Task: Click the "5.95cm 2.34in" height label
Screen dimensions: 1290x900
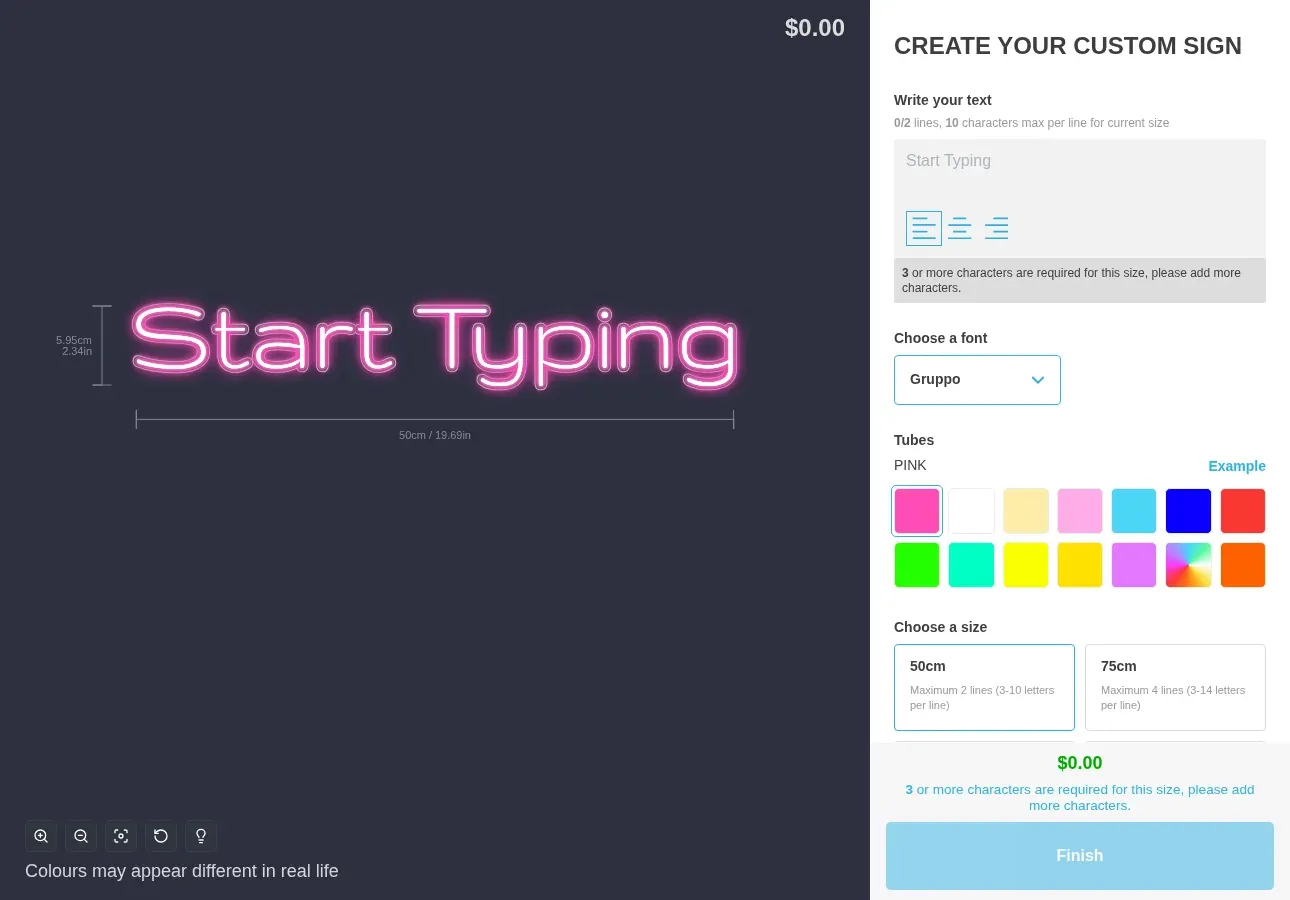Action: point(74,346)
